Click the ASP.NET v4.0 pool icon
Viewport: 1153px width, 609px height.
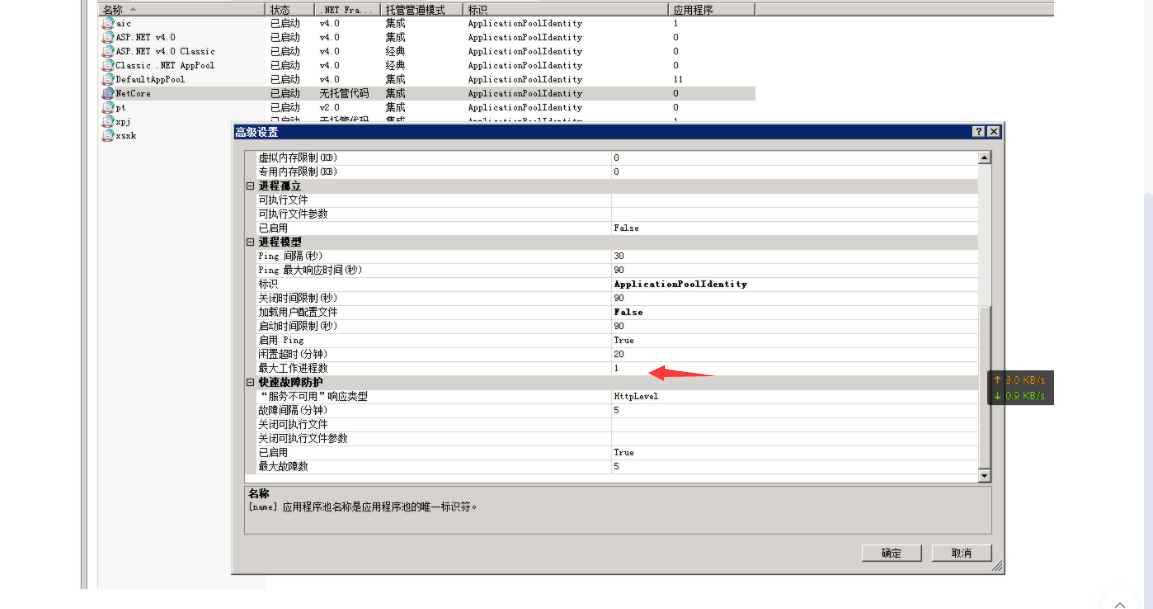click(x=107, y=38)
